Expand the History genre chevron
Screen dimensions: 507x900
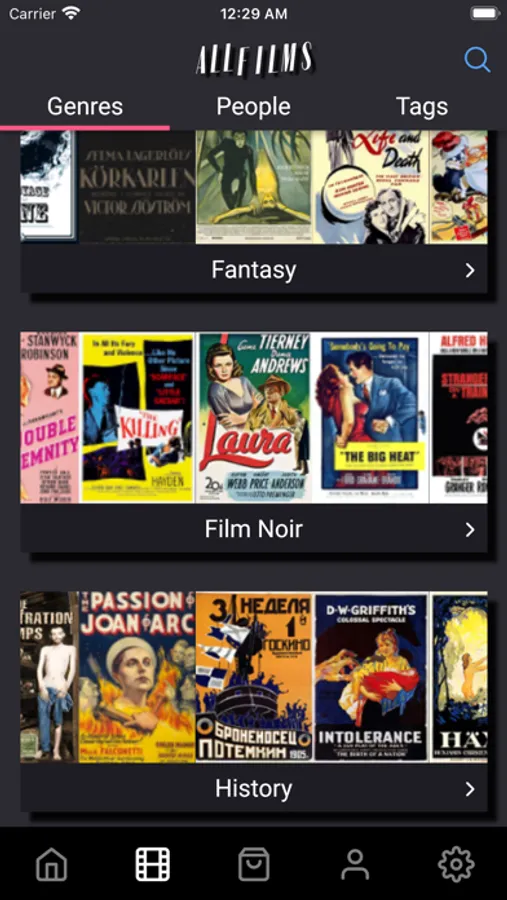(x=470, y=789)
